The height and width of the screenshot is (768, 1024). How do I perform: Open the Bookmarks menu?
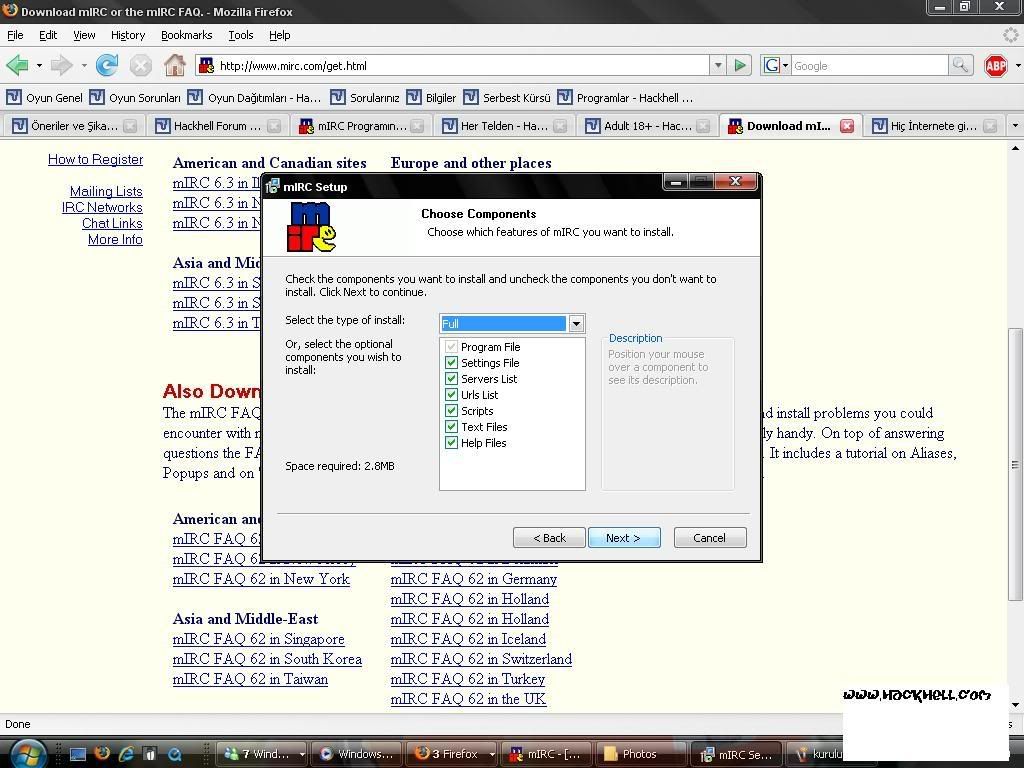coord(187,35)
